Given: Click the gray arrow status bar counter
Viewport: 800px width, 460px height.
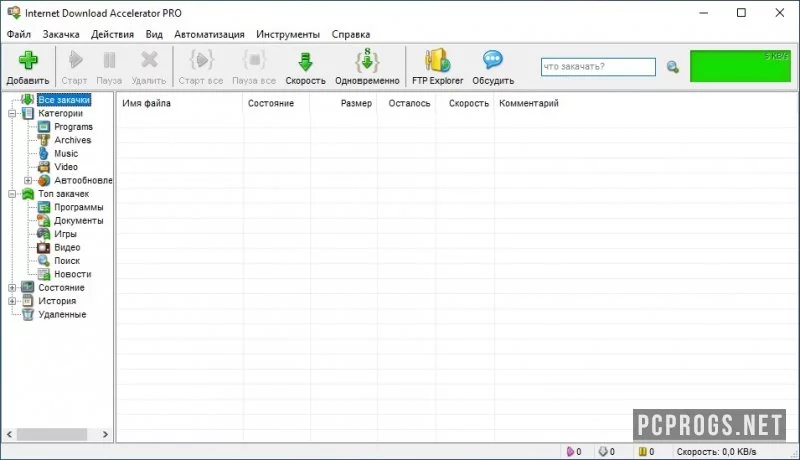Looking at the screenshot, I should tap(607, 451).
